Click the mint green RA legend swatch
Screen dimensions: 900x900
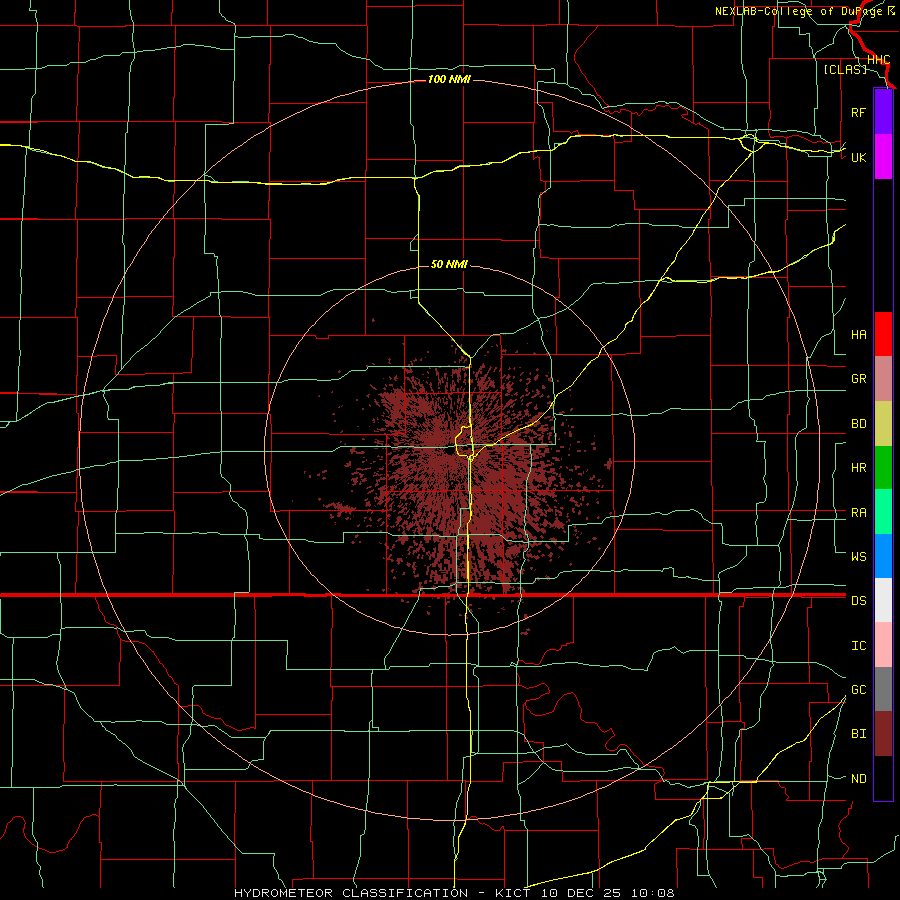(x=883, y=512)
